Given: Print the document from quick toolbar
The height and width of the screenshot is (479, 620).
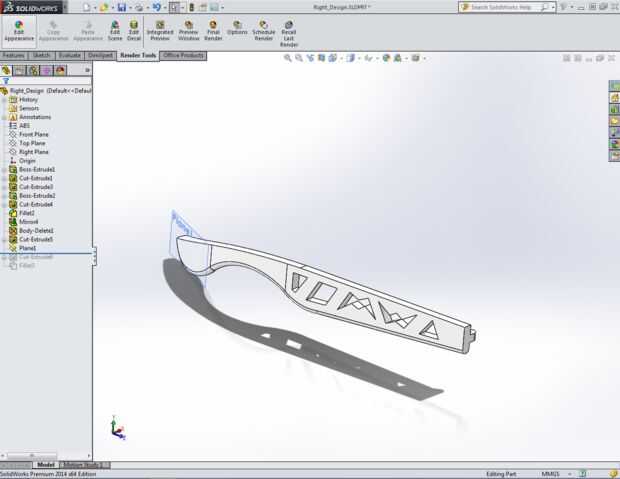Looking at the screenshot, I should pyautogui.click(x=139, y=7).
